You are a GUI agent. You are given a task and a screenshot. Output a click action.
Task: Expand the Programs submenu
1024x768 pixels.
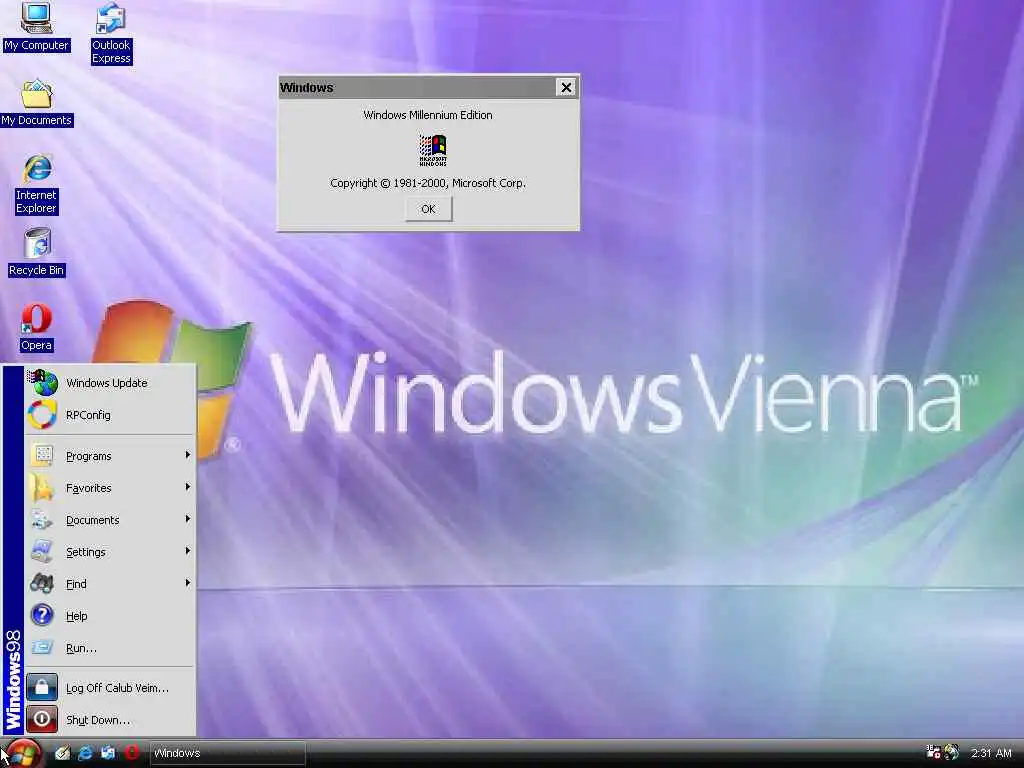point(110,456)
